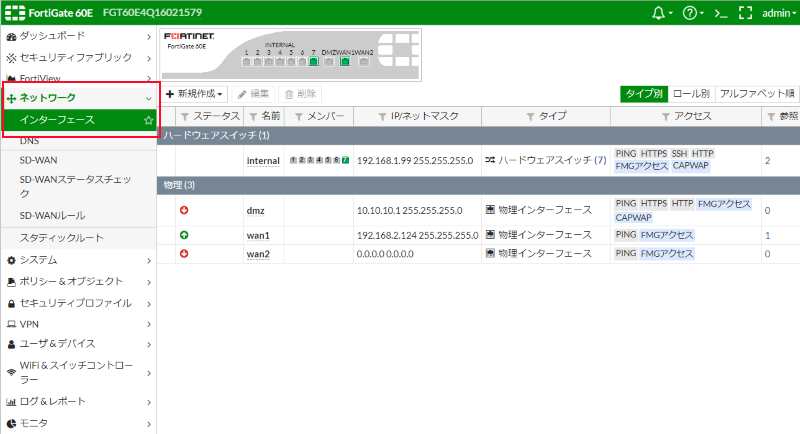Click the WAN2 port on device diagram
The image size is (800, 434).
[x=364, y=62]
